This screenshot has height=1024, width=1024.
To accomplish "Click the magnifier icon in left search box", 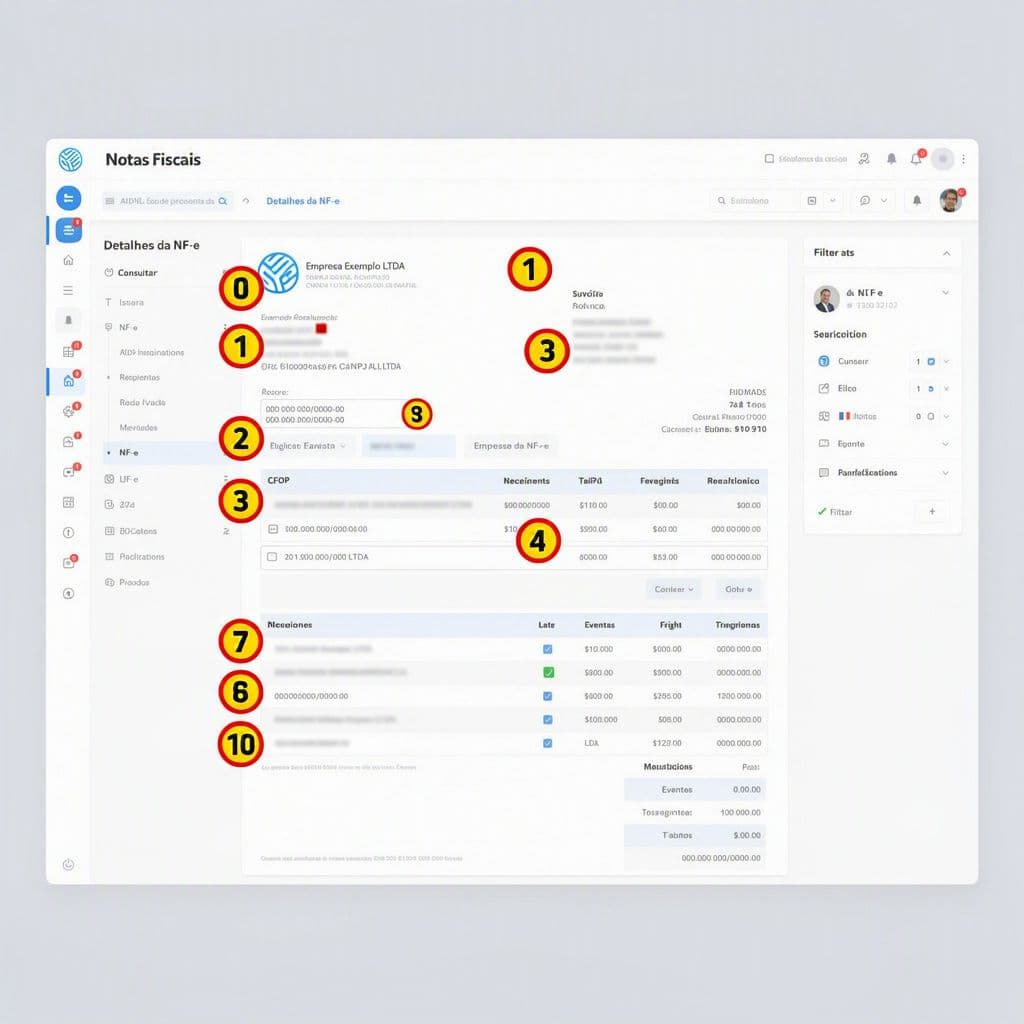I will pos(223,201).
